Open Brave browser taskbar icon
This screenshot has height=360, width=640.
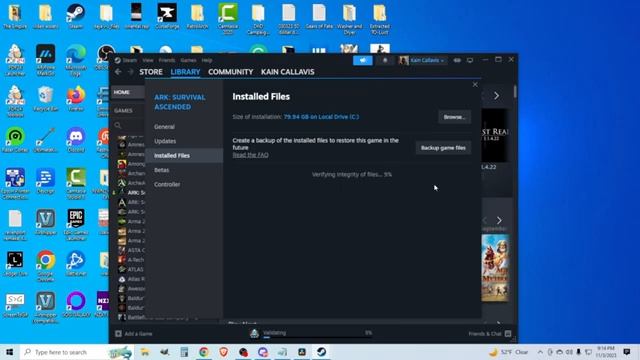pyautogui.click(x=224, y=352)
